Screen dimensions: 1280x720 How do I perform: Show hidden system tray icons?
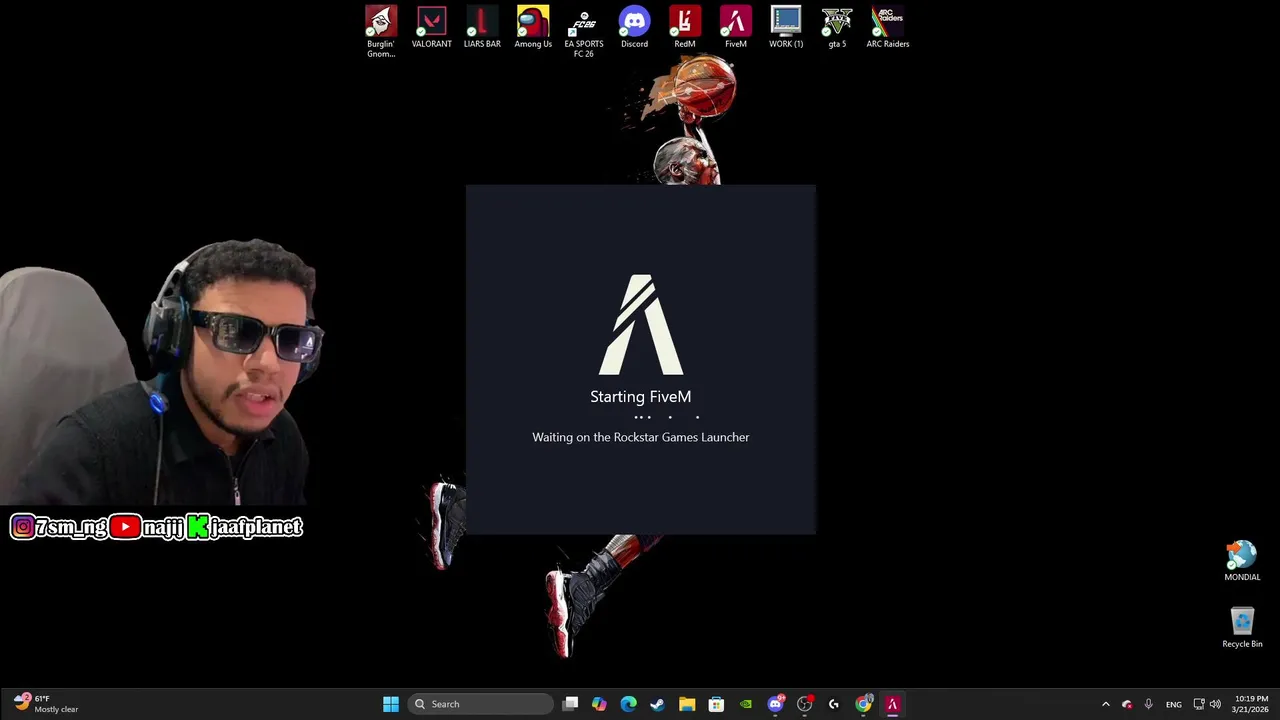pyautogui.click(x=1105, y=704)
